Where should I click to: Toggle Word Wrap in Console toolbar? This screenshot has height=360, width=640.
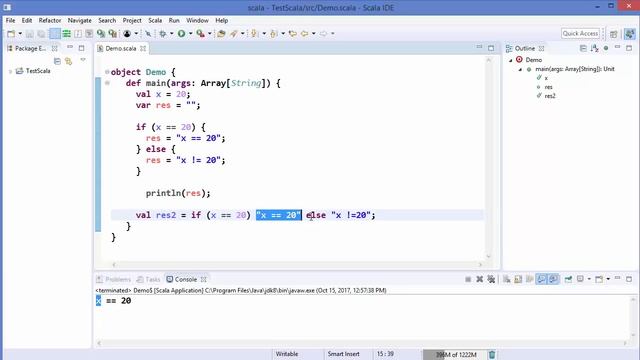(529, 279)
